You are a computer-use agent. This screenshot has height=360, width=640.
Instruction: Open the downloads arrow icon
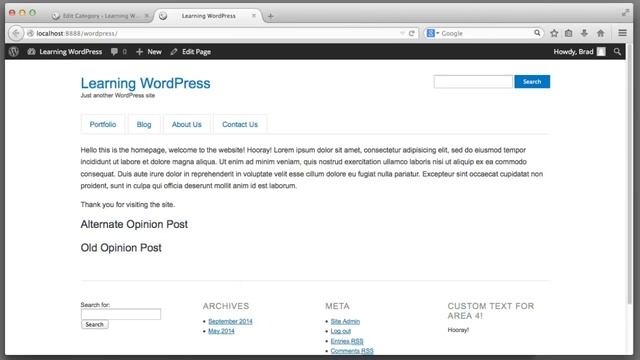click(584, 33)
